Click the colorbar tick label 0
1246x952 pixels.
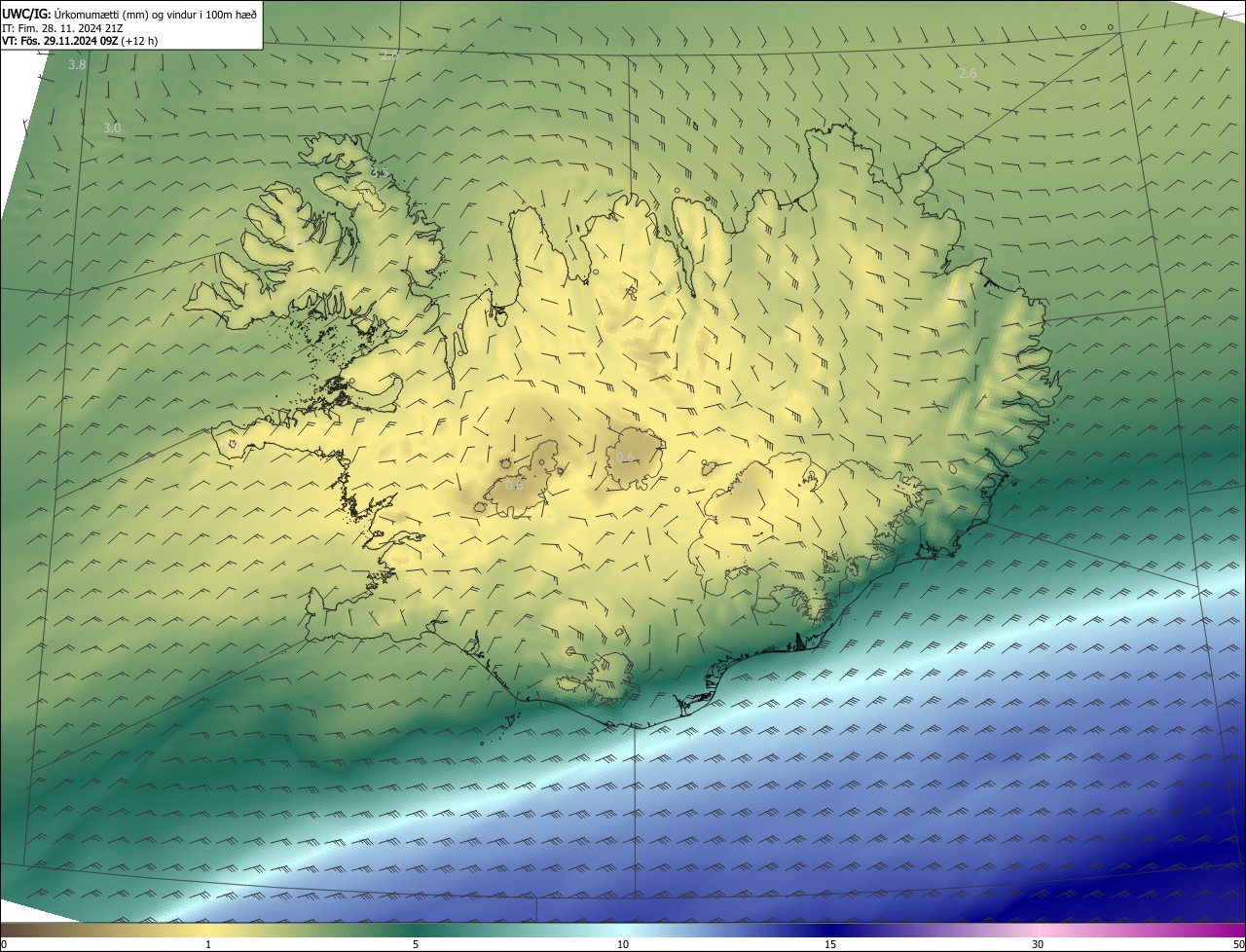point(4,944)
